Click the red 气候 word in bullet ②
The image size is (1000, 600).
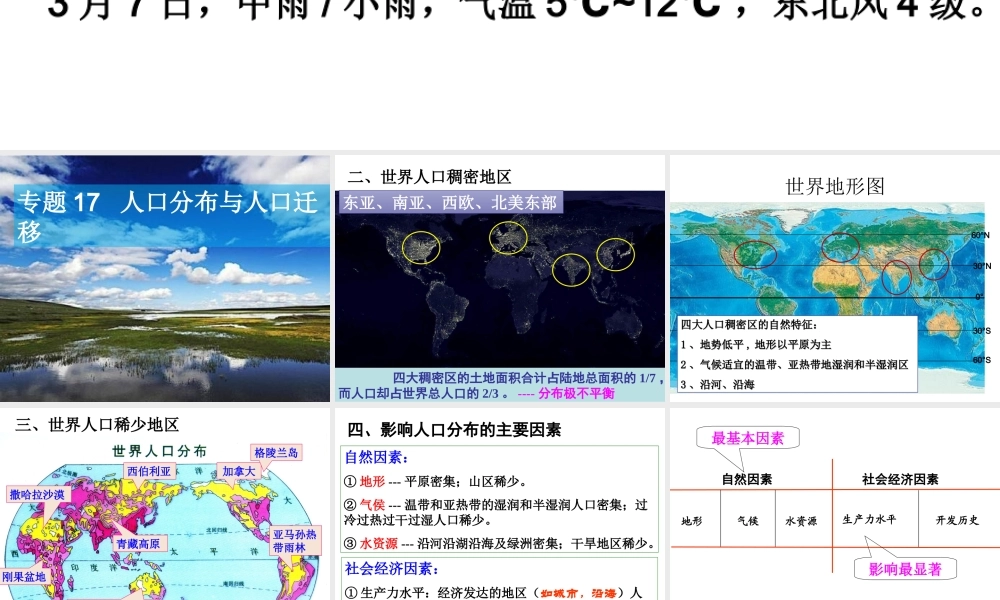[x=373, y=504]
